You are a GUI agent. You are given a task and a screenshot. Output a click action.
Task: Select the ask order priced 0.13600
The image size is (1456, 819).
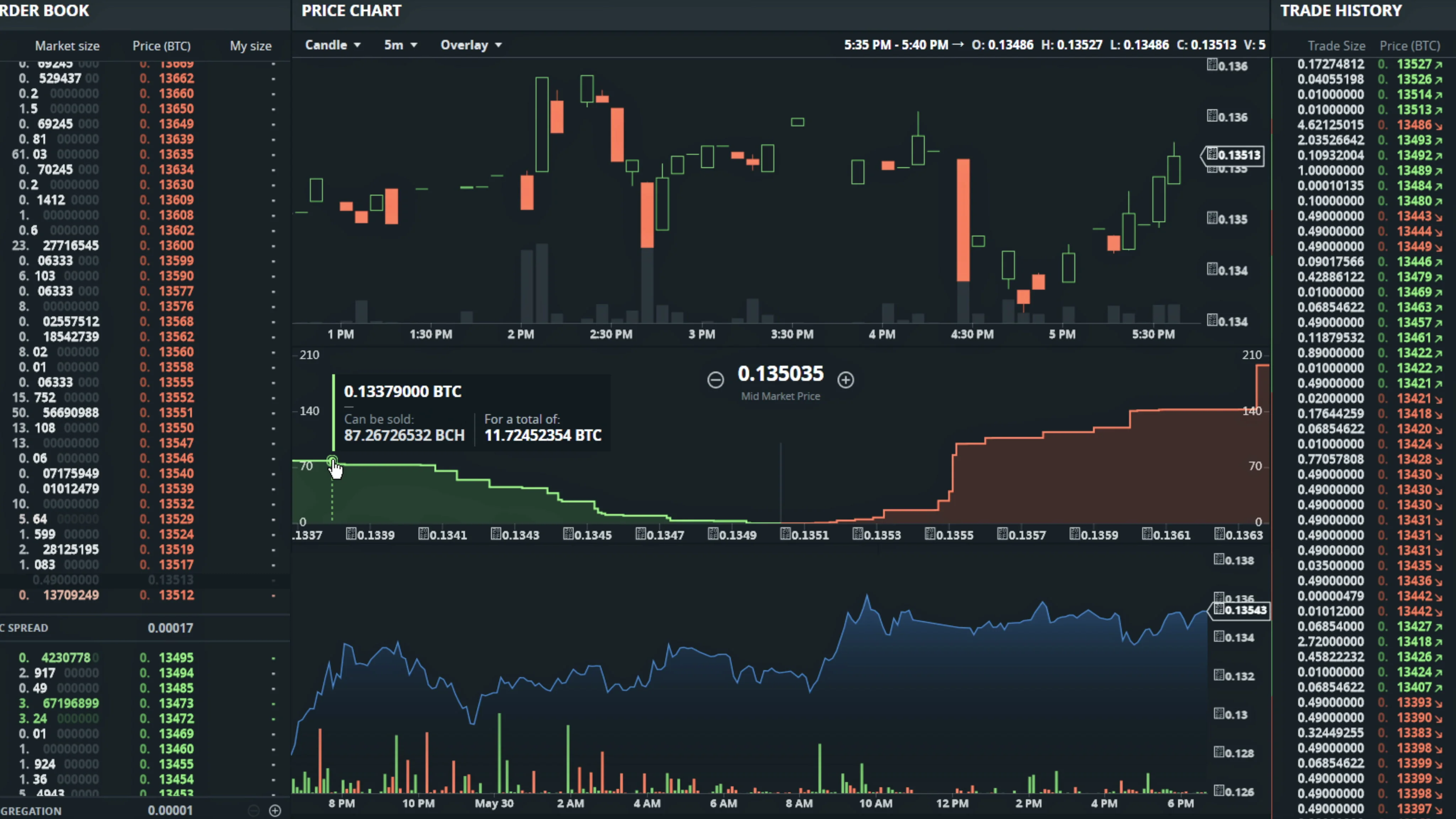pos(145,245)
